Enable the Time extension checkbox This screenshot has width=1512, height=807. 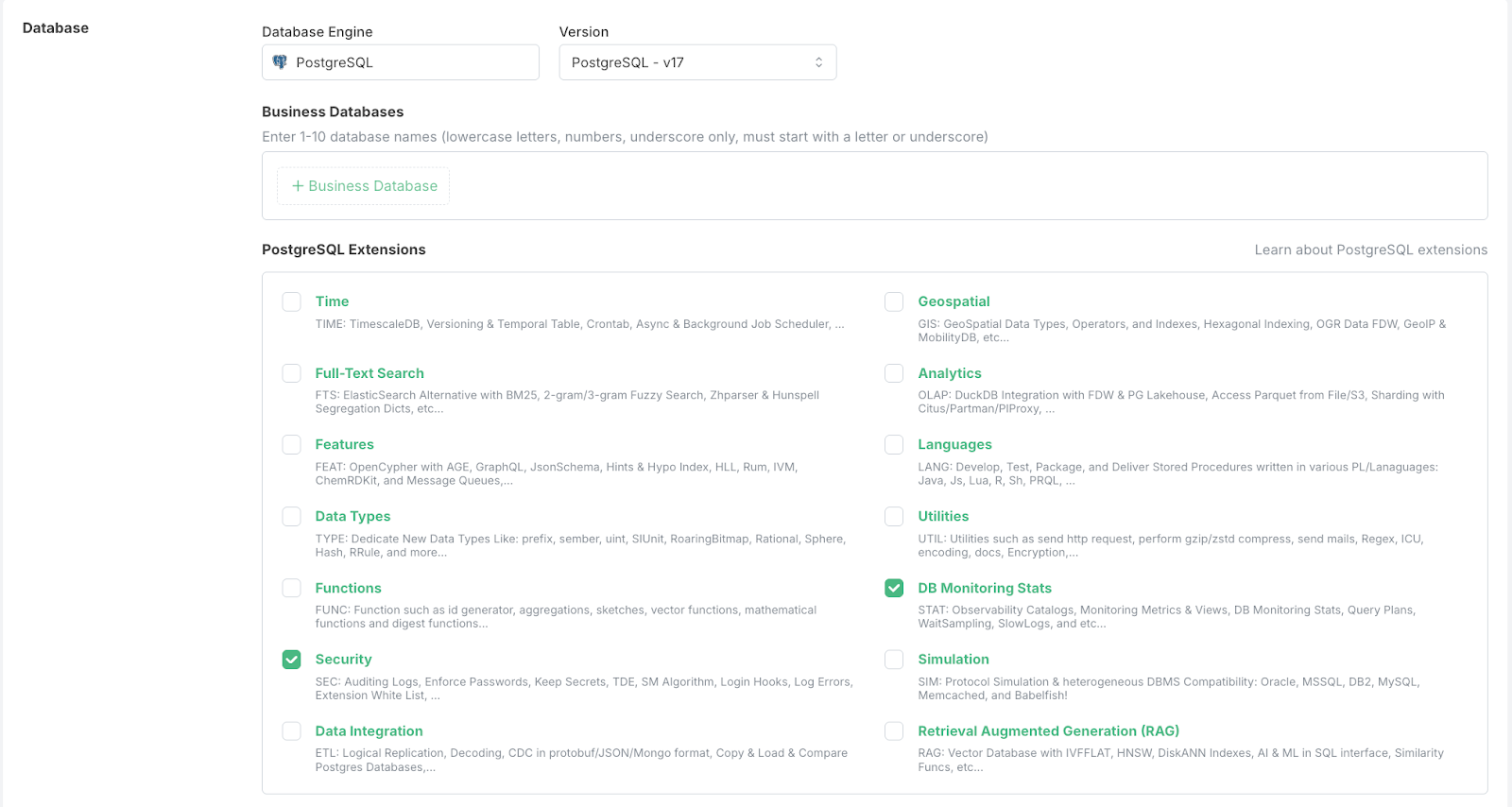291,301
